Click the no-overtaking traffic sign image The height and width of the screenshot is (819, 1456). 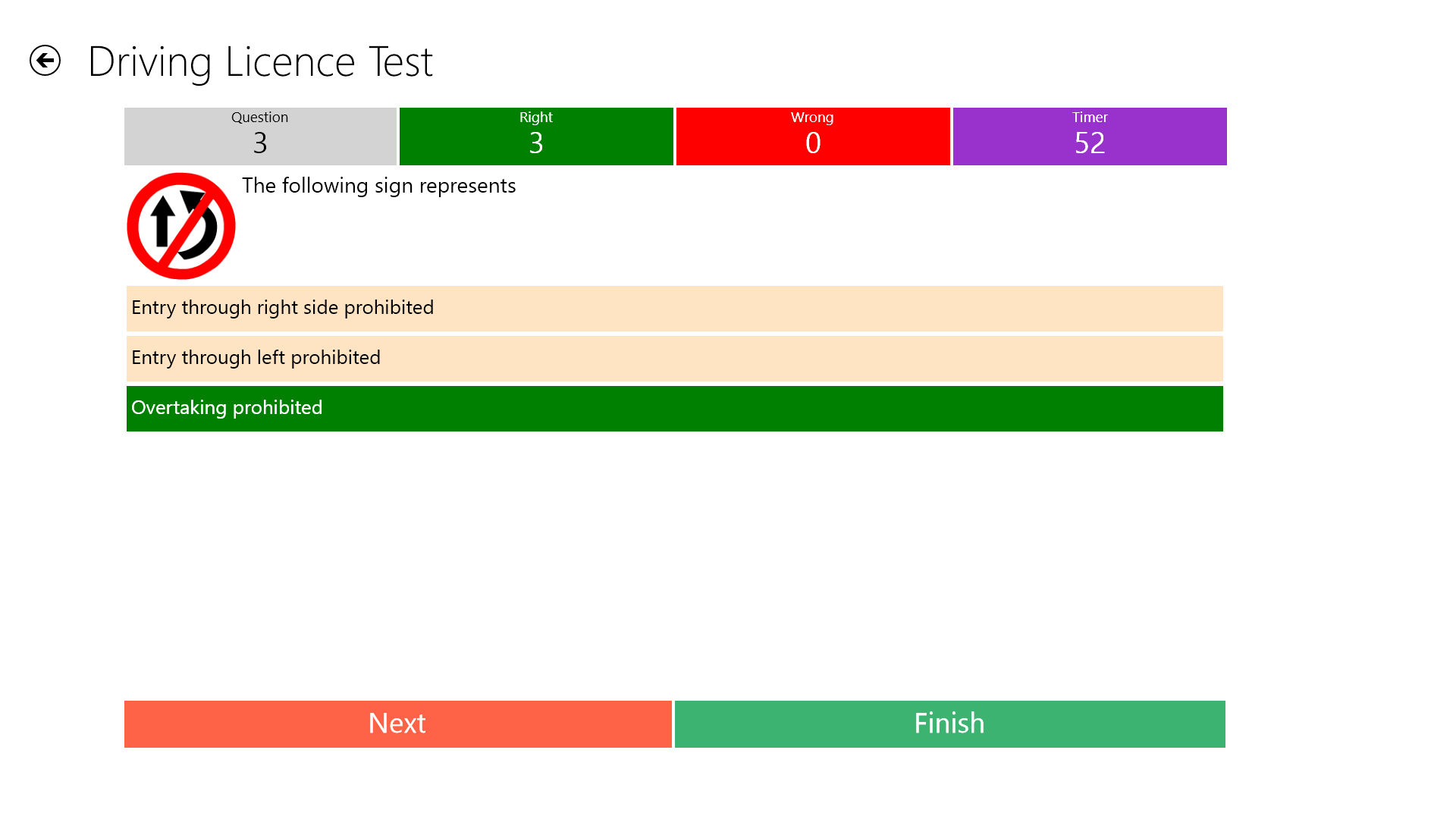(x=180, y=225)
